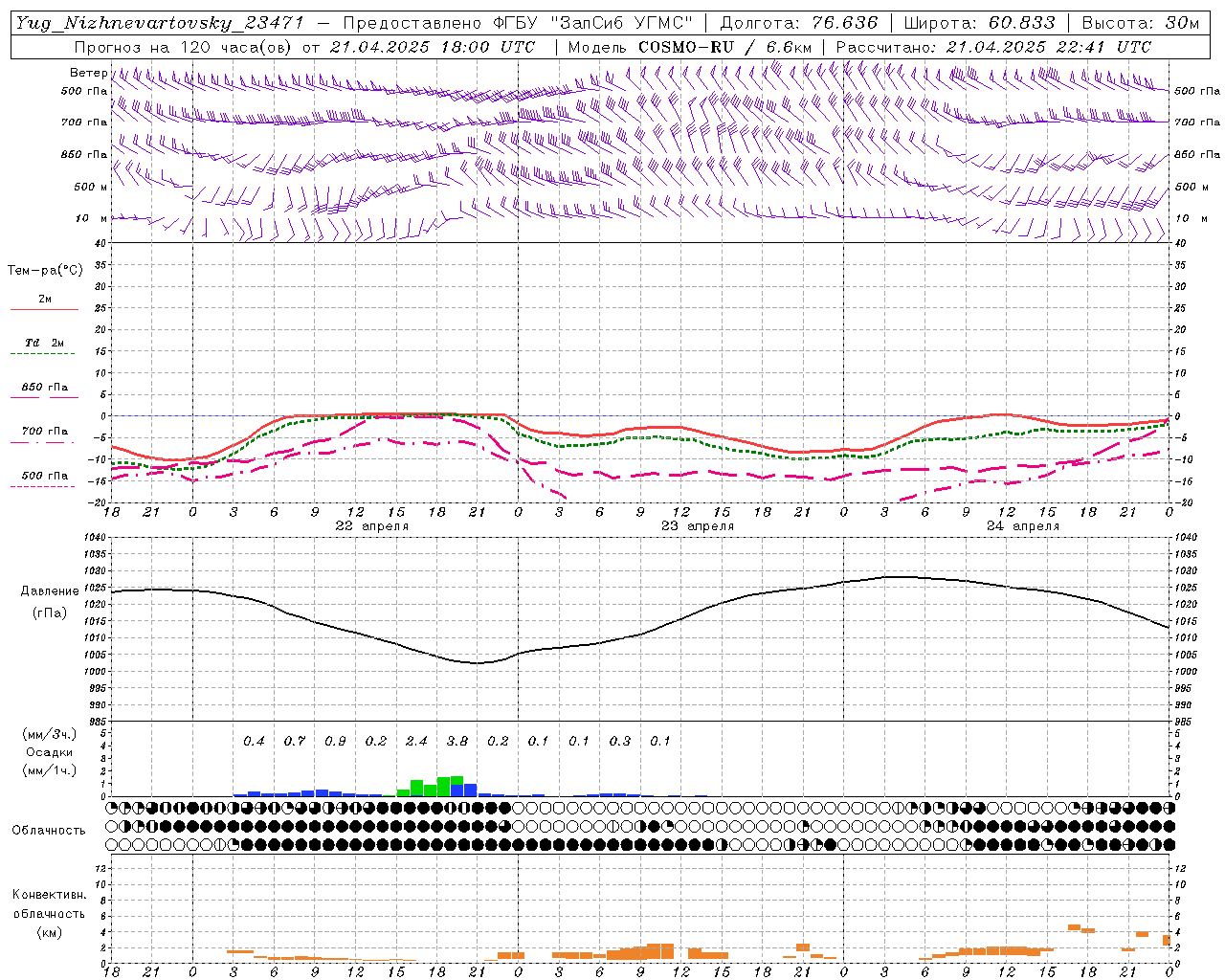1225x980 pixels.
Task: Select the longitude value Долгота: 76.636
Action: [x=798, y=23]
